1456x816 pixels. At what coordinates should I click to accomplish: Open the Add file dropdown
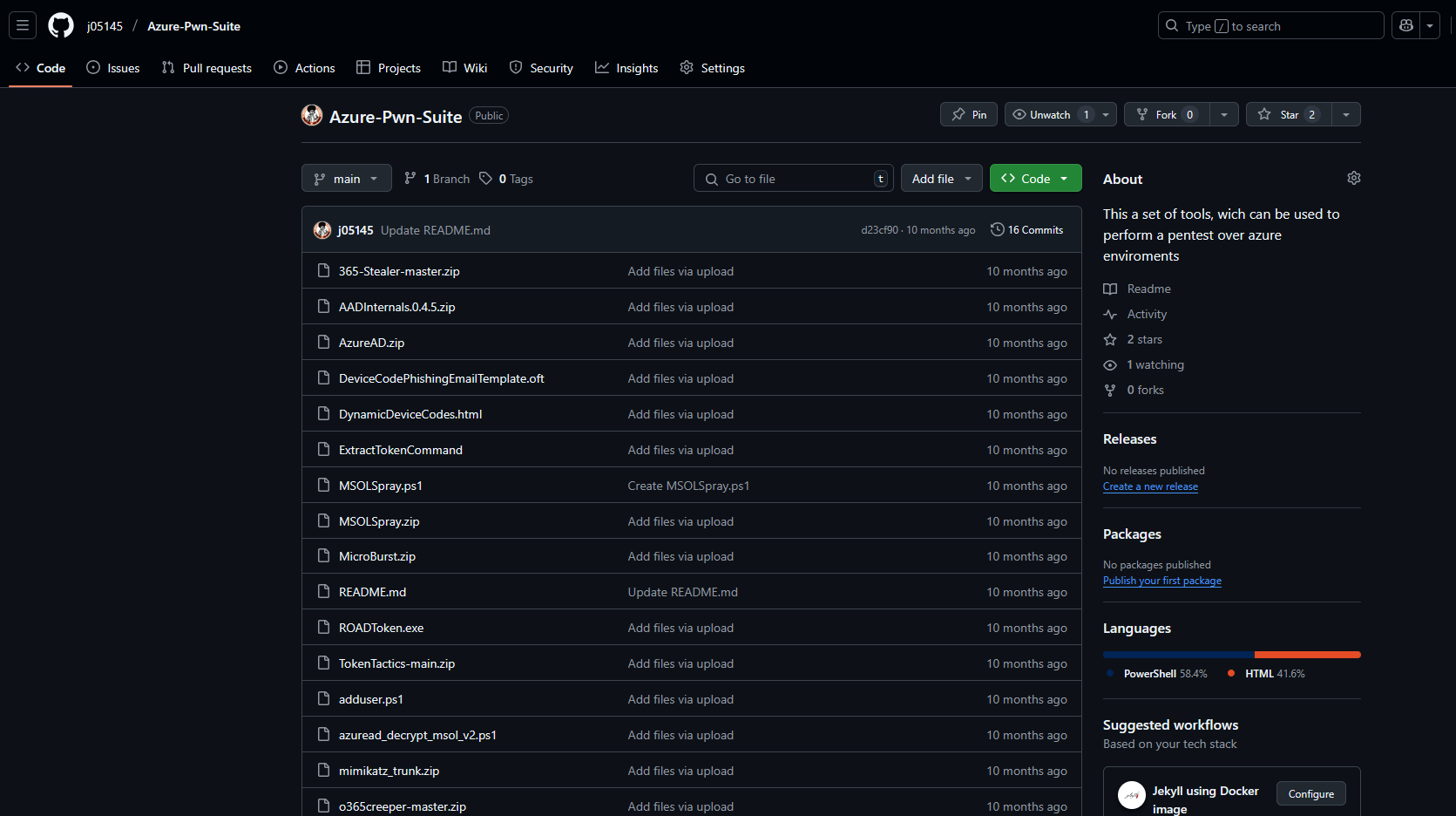tap(941, 178)
